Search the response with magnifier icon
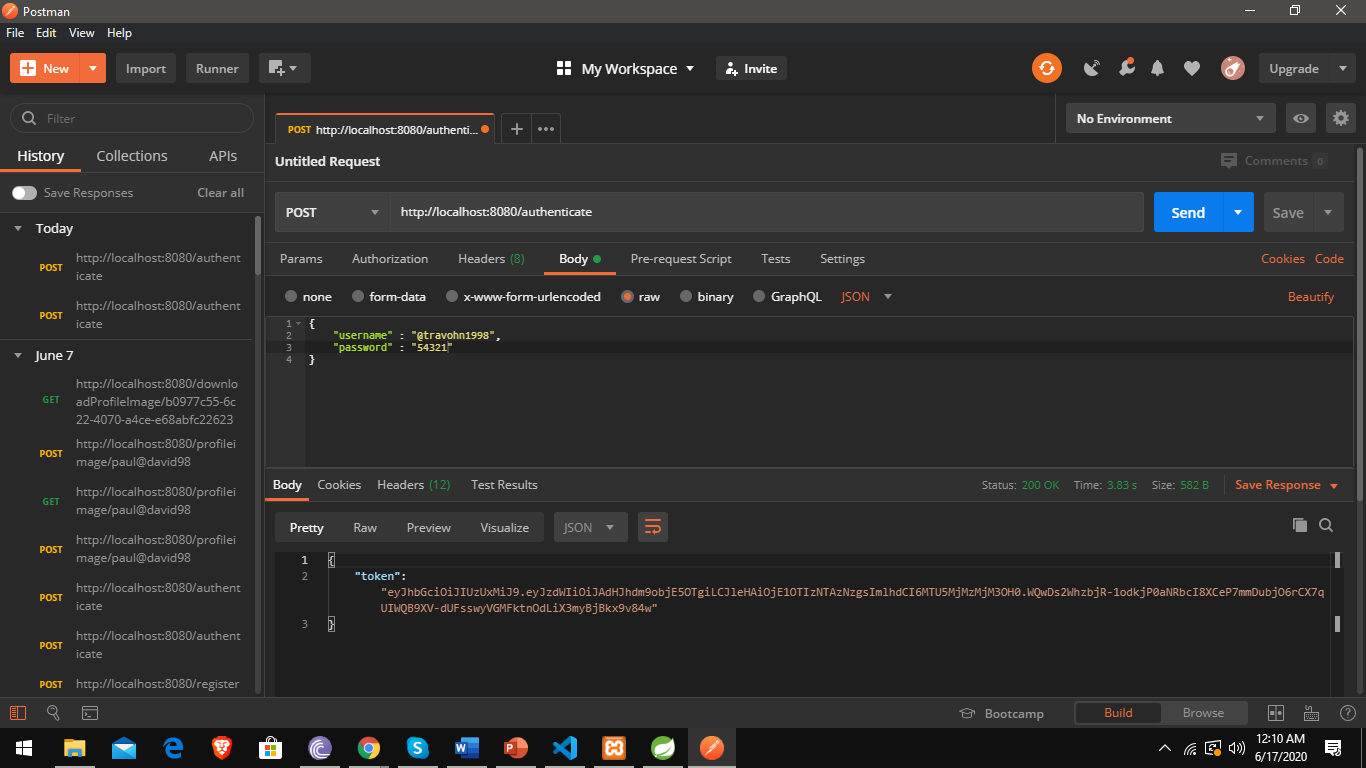1366x768 pixels. [x=1326, y=525]
